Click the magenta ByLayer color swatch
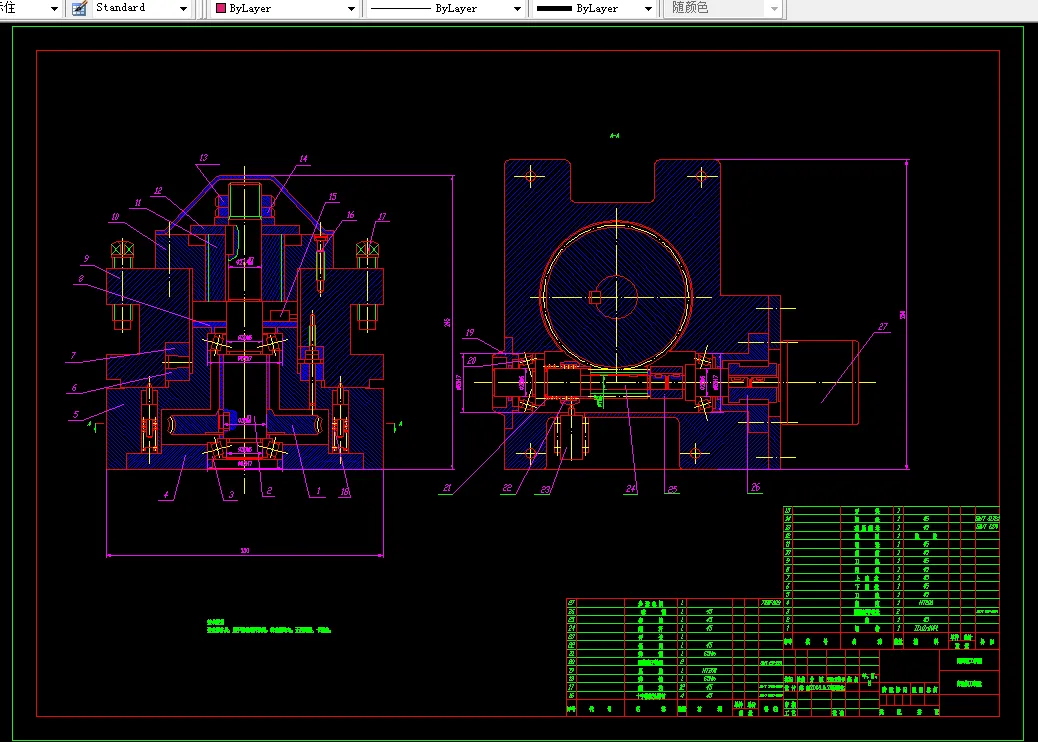The width and height of the screenshot is (1038, 742). click(x=221, y=9)
